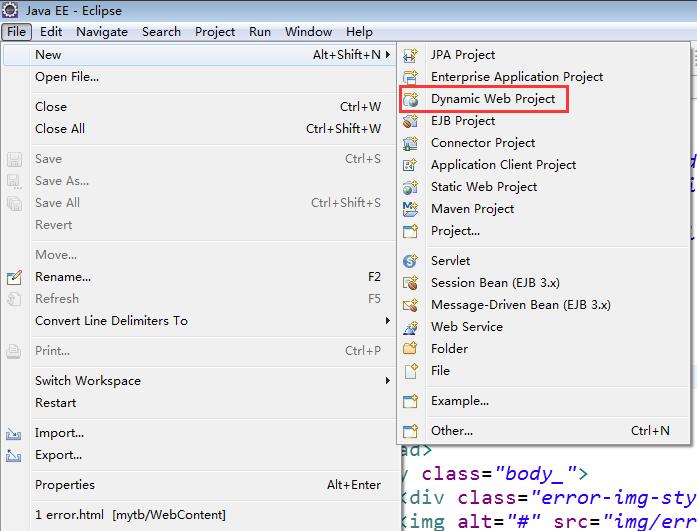Select Enterprise Application Project entry
This screenshot has height=531, width=697.
[544, 77]
